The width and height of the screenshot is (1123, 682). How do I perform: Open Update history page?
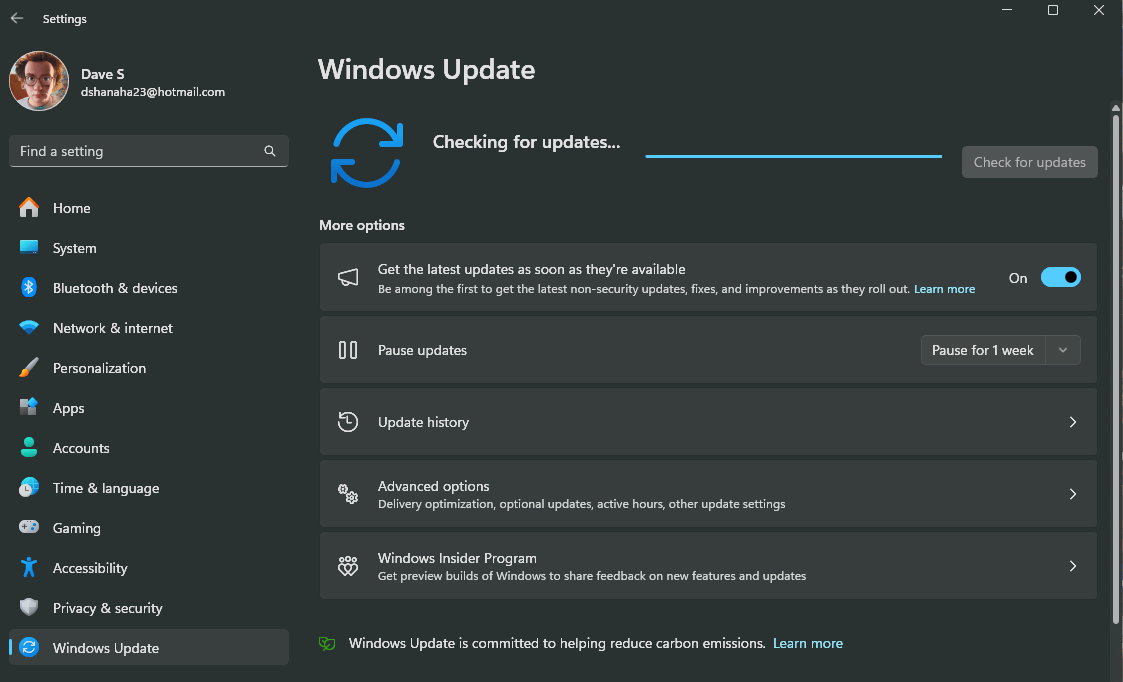click(x=708, y=421)
